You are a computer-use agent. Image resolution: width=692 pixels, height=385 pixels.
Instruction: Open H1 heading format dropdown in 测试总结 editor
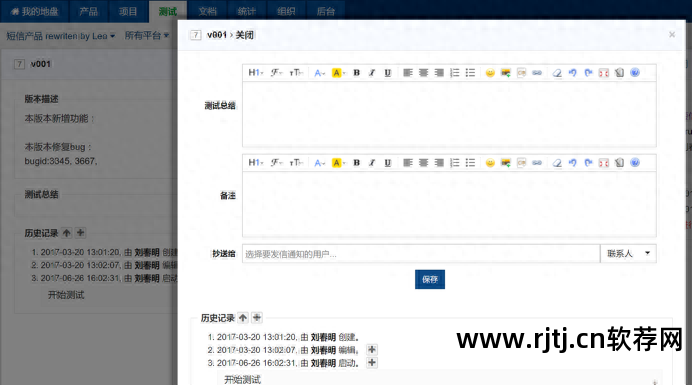(x=256, y=73)
